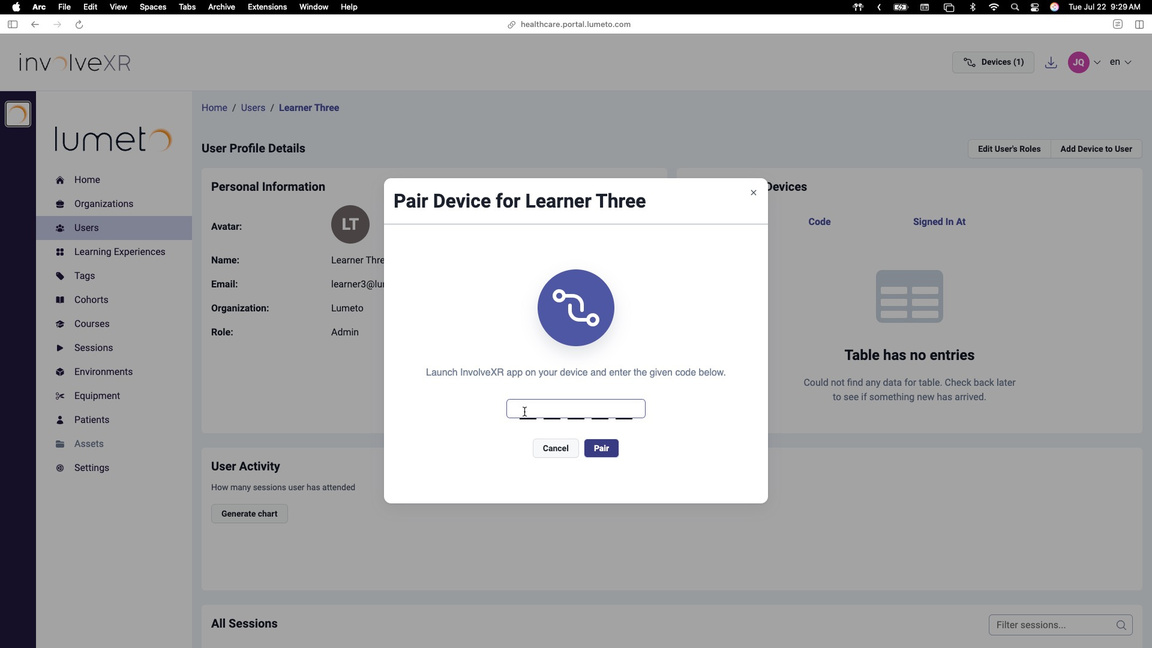Viewport: 1152px width, 648px height.
Task: Click the Sessions play icon in the sidebar
Action: point(60,348)
